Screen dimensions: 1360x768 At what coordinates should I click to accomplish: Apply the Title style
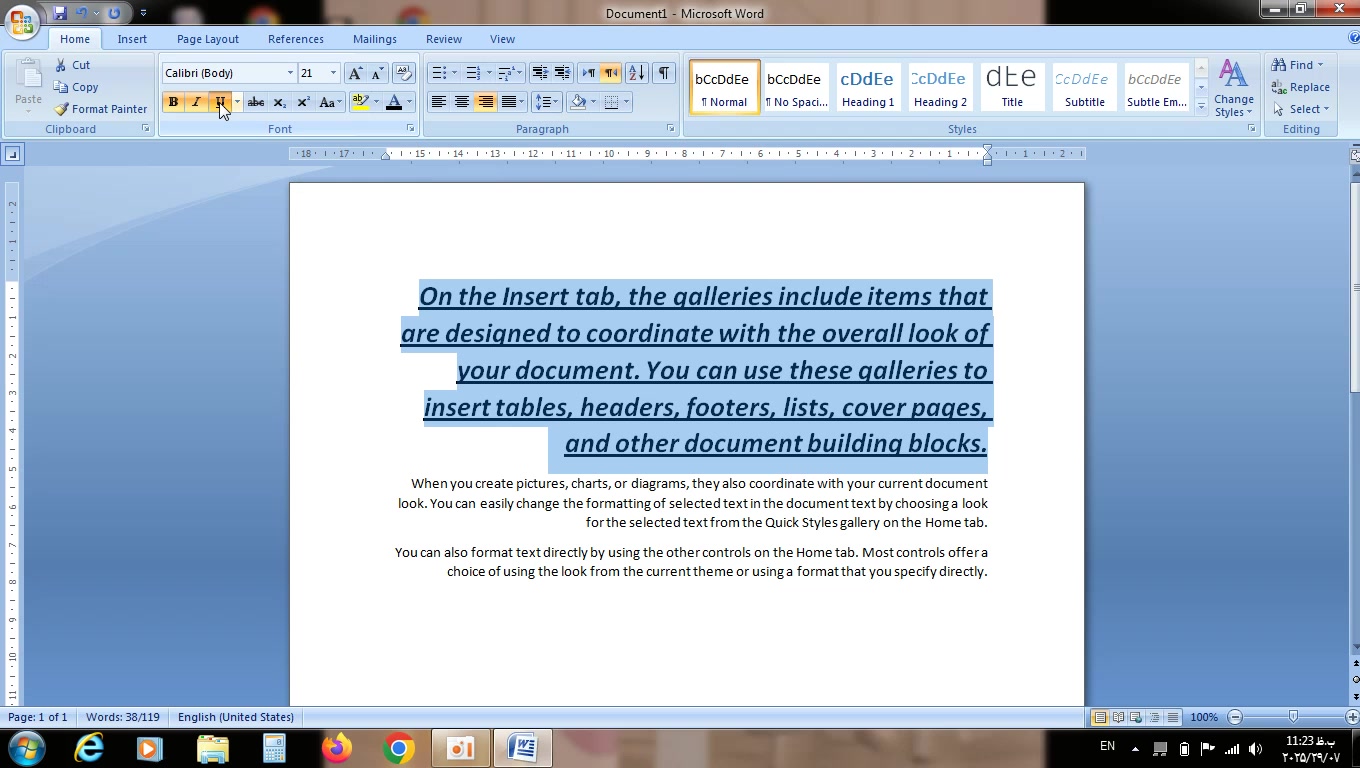click(1012, 87)
